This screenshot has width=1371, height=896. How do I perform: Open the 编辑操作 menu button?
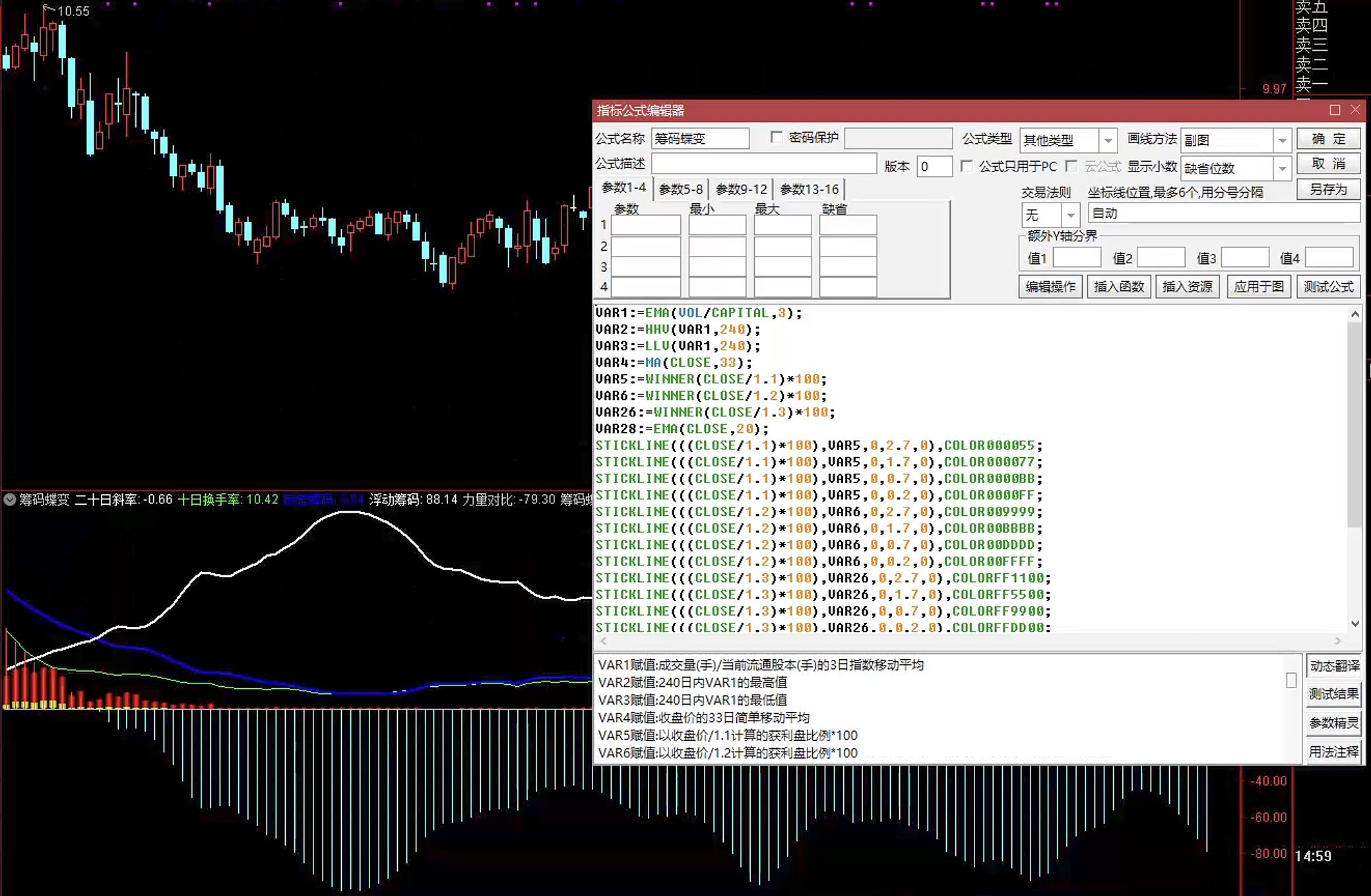(x=1050, y=286)
